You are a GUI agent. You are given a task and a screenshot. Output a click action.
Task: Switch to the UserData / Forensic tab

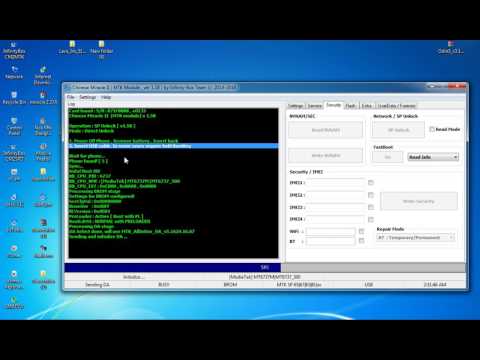[x=397, y=106]
